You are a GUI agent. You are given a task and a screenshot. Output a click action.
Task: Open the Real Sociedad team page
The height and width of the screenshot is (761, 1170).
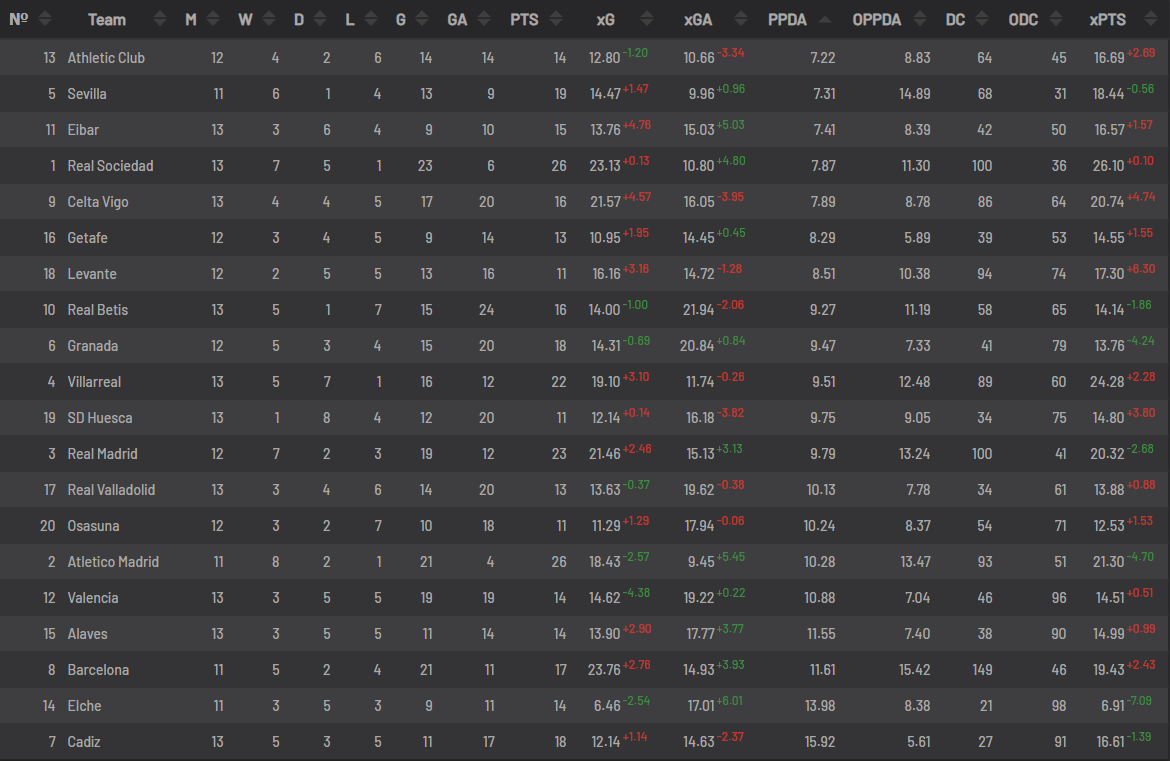point(110,166)
